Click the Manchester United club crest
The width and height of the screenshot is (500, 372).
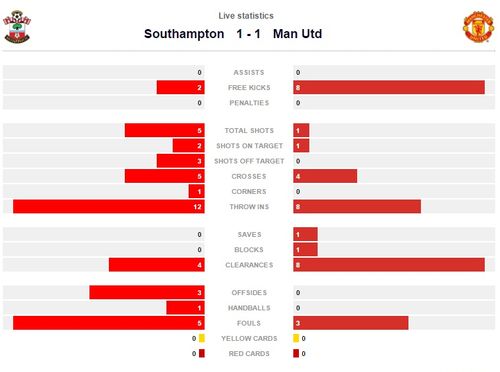[x=478, y=27]
